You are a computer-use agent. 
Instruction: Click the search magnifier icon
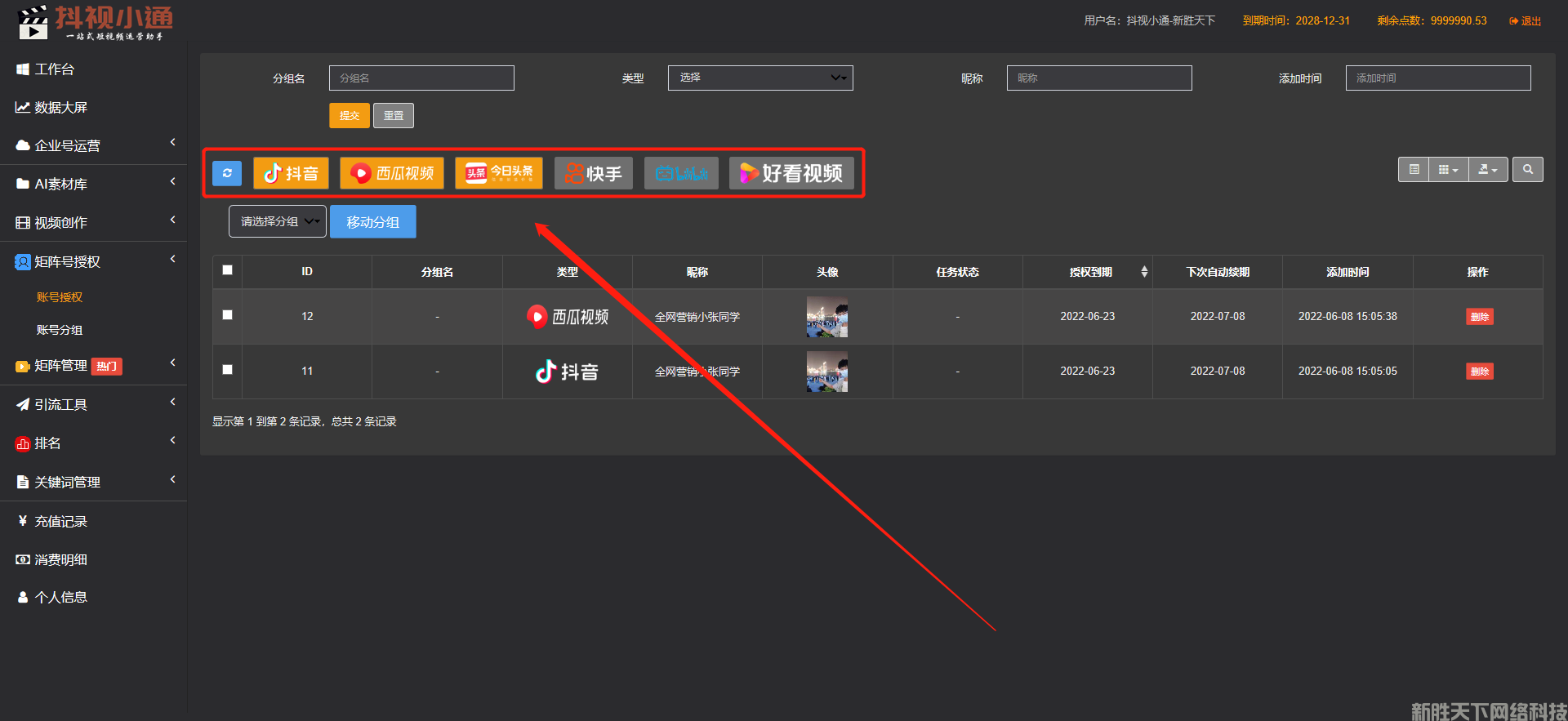[x=1528, y=170]
